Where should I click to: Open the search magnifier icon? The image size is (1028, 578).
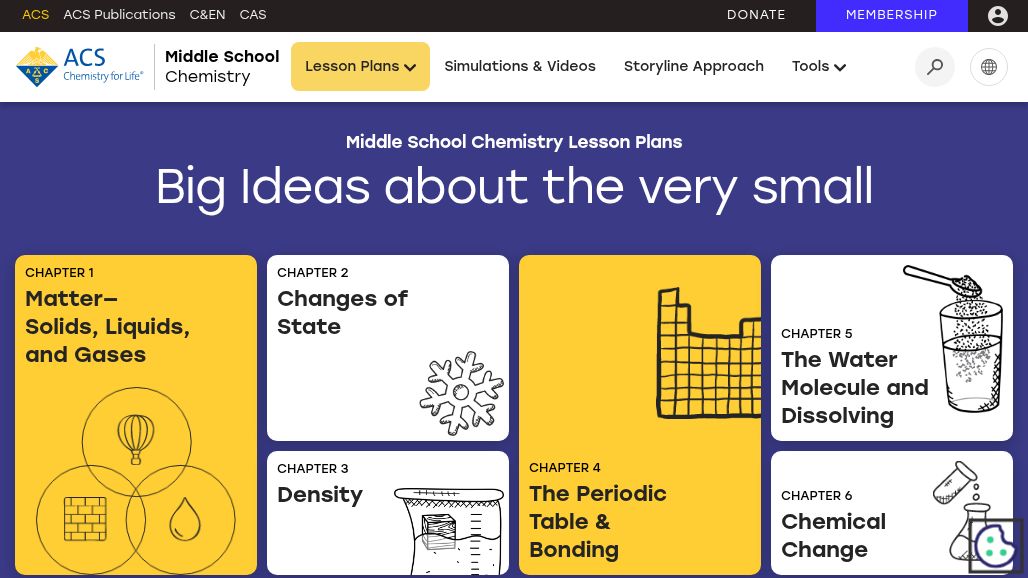[x=935, y=67]
